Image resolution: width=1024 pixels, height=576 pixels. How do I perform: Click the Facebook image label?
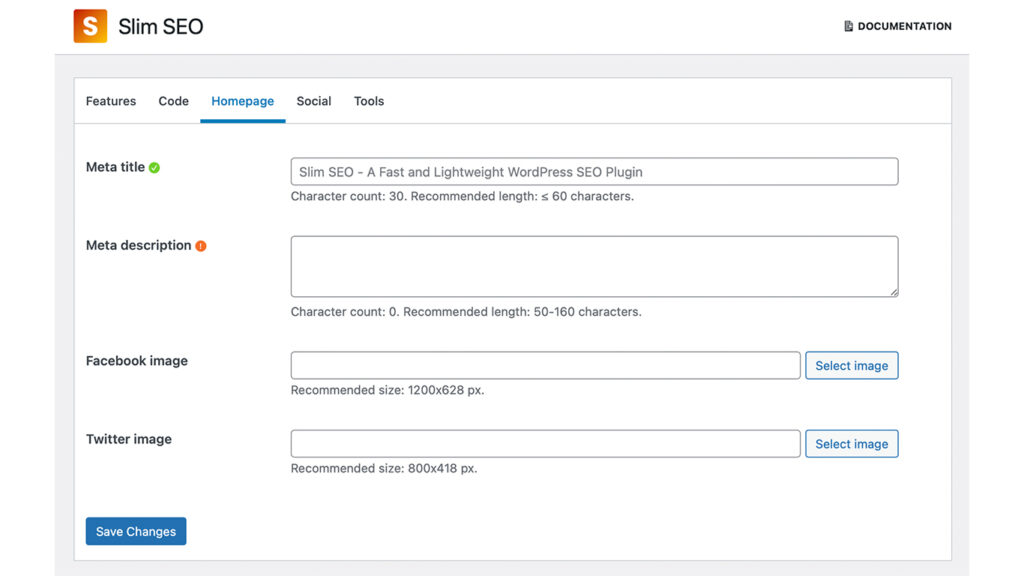pos(136,361)
